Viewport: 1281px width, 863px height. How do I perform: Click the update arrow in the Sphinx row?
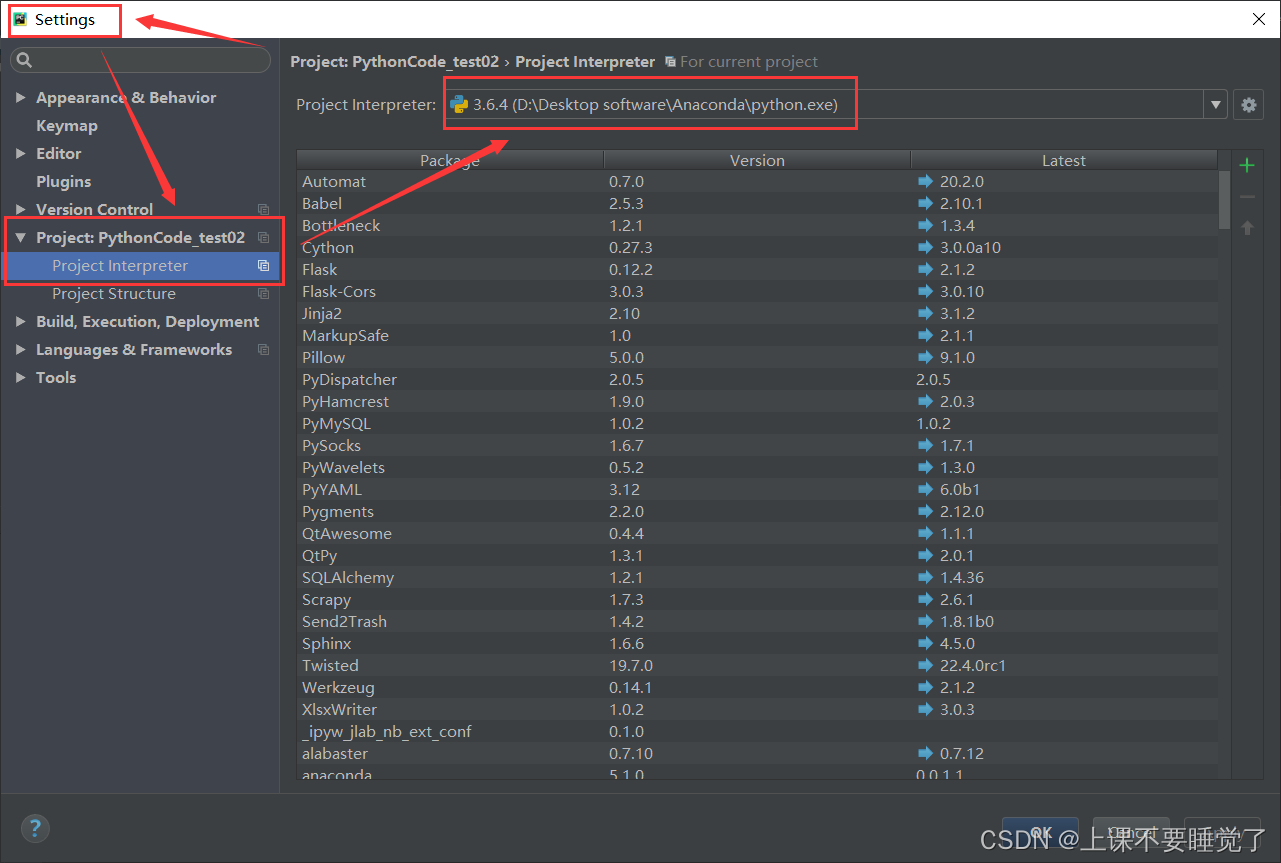925,644
